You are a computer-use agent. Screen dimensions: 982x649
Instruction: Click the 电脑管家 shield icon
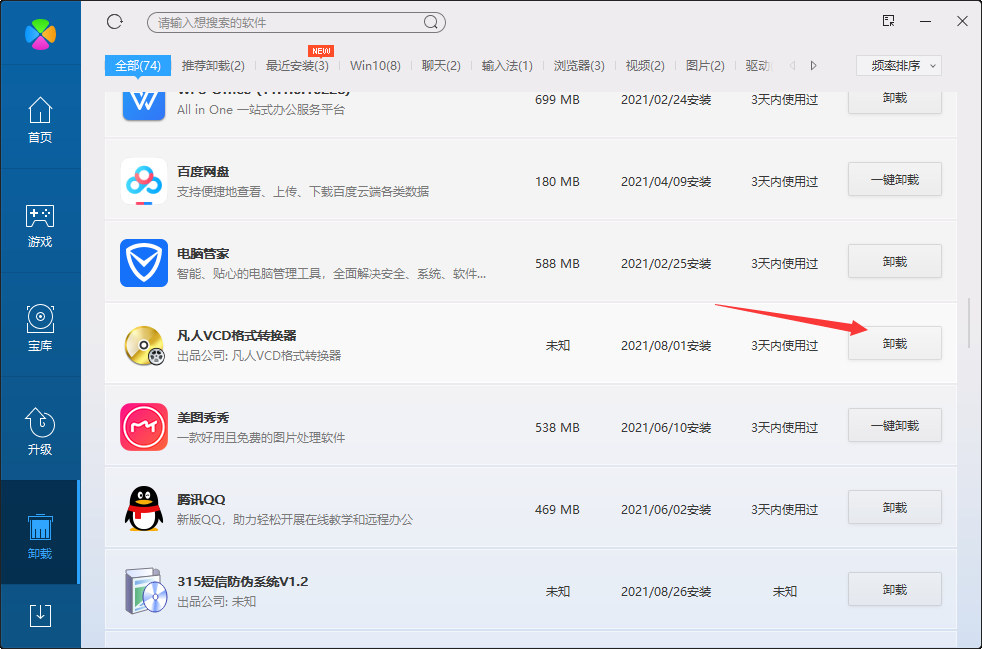(x=144, y=263)
